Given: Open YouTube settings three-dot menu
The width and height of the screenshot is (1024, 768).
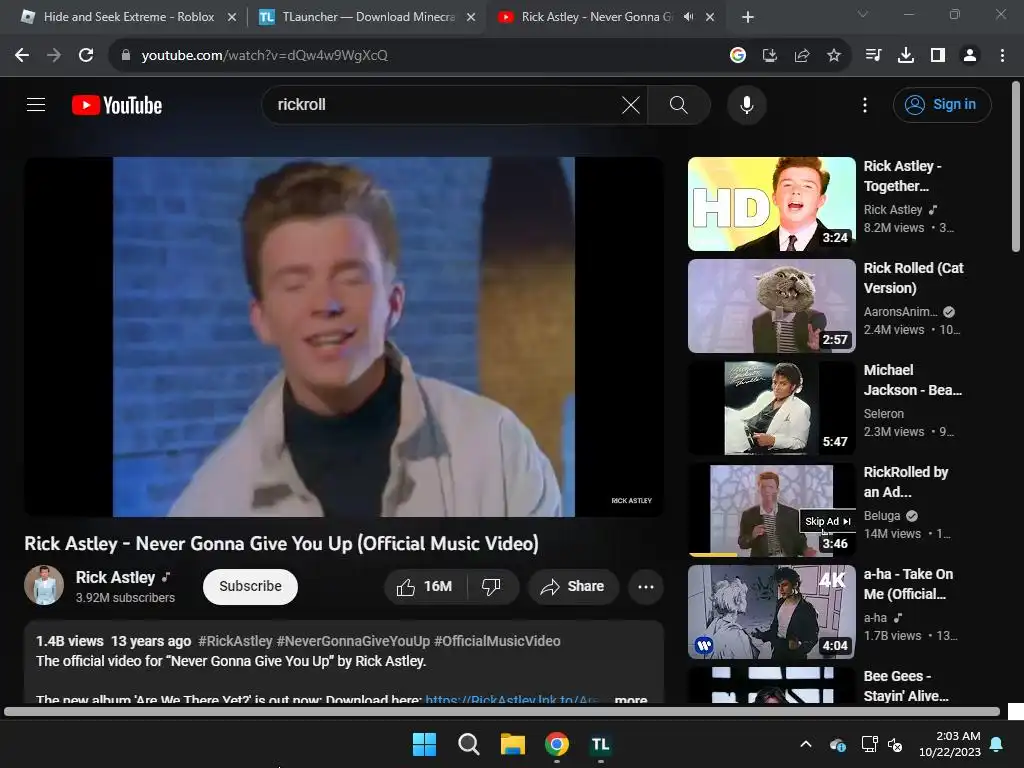Looking at the screenshot, I should pyautogui.click(x=865, y=104).
